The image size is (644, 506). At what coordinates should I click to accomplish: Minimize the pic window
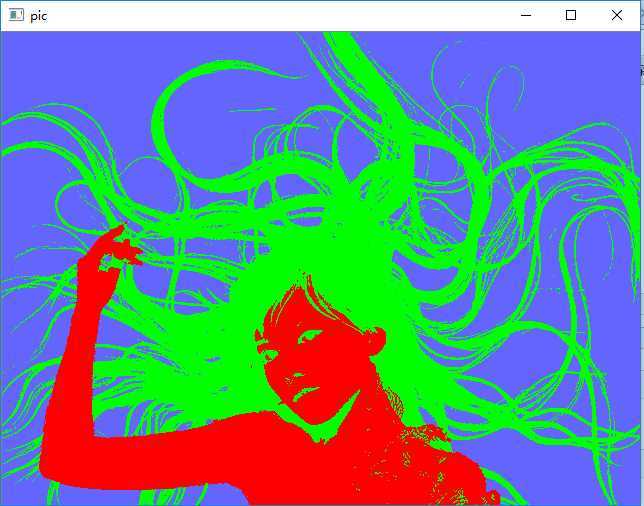(x=526, y=16)
